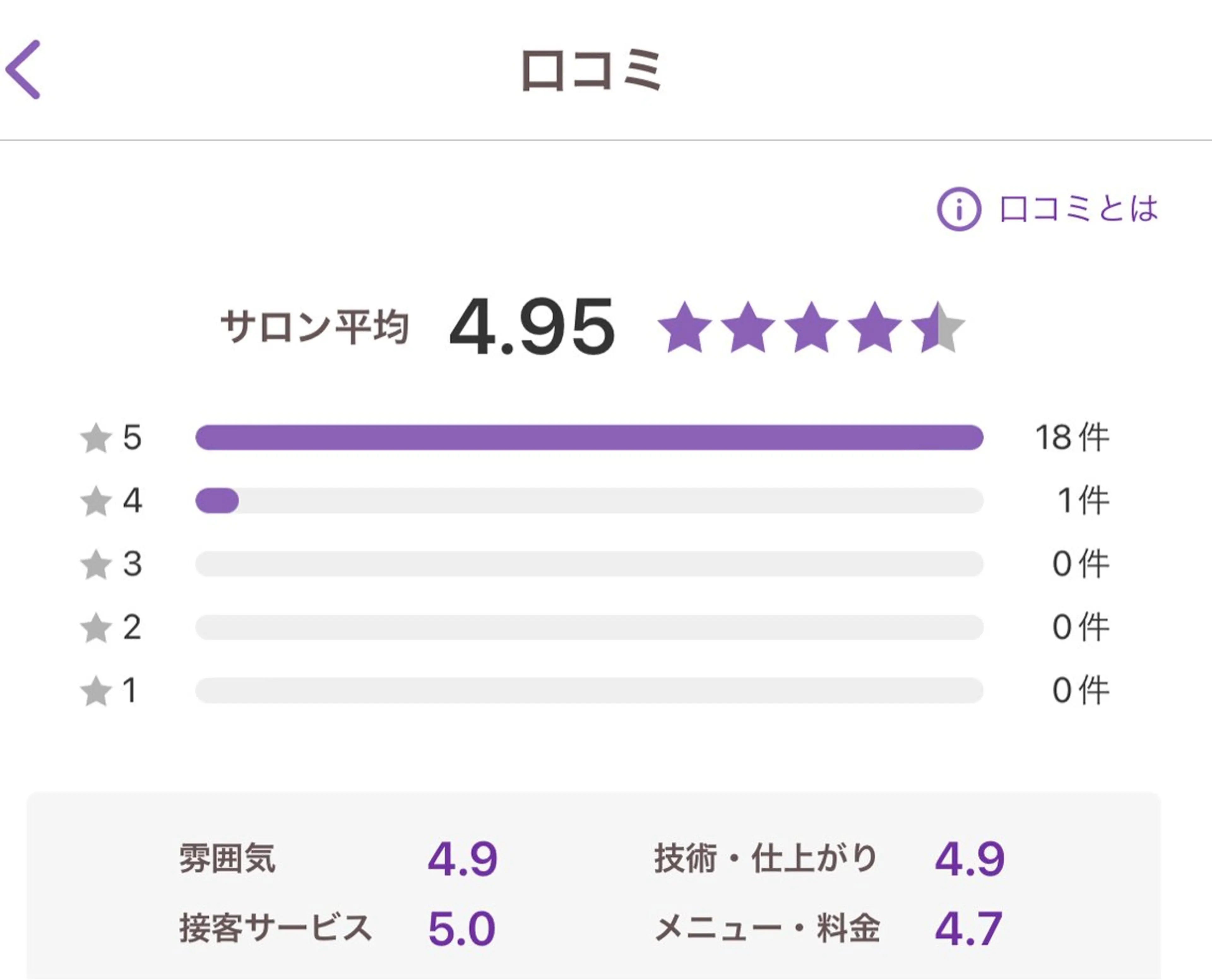Tap the 4.95 salon average score

point(532,328)
